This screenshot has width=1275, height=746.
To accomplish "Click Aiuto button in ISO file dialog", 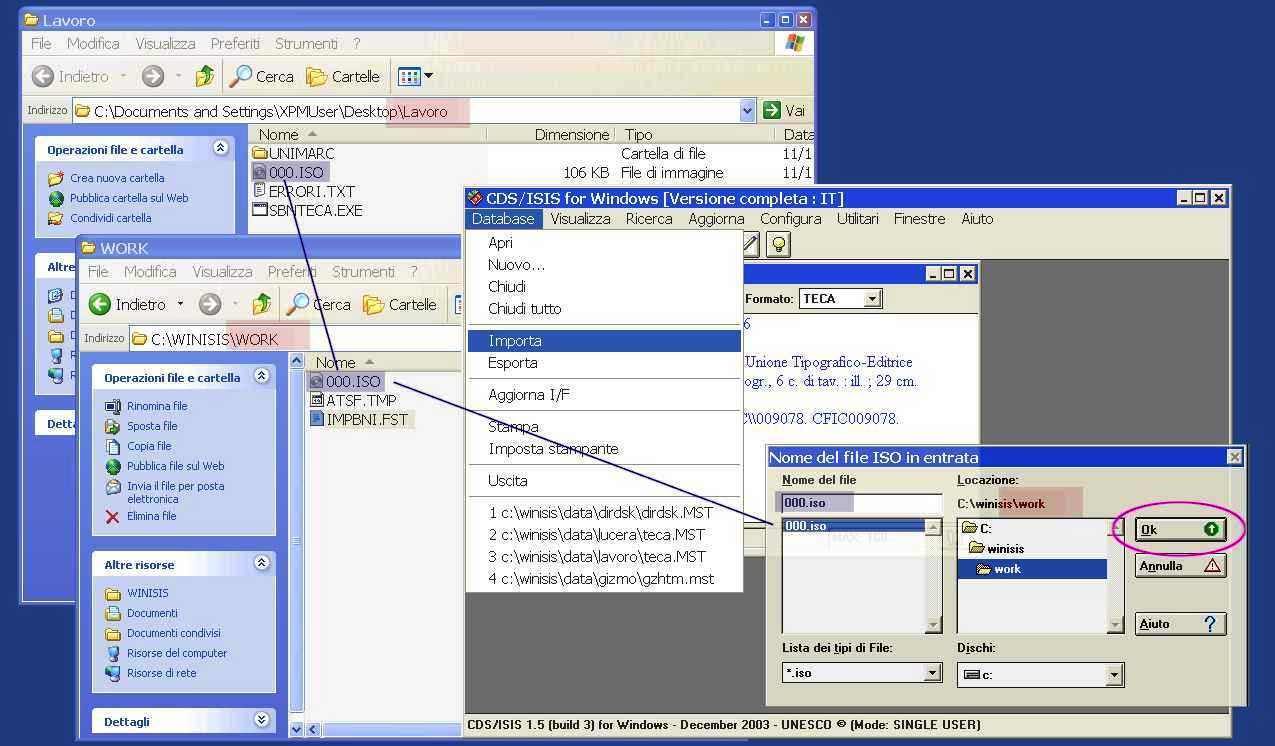I will [1181, 624].
